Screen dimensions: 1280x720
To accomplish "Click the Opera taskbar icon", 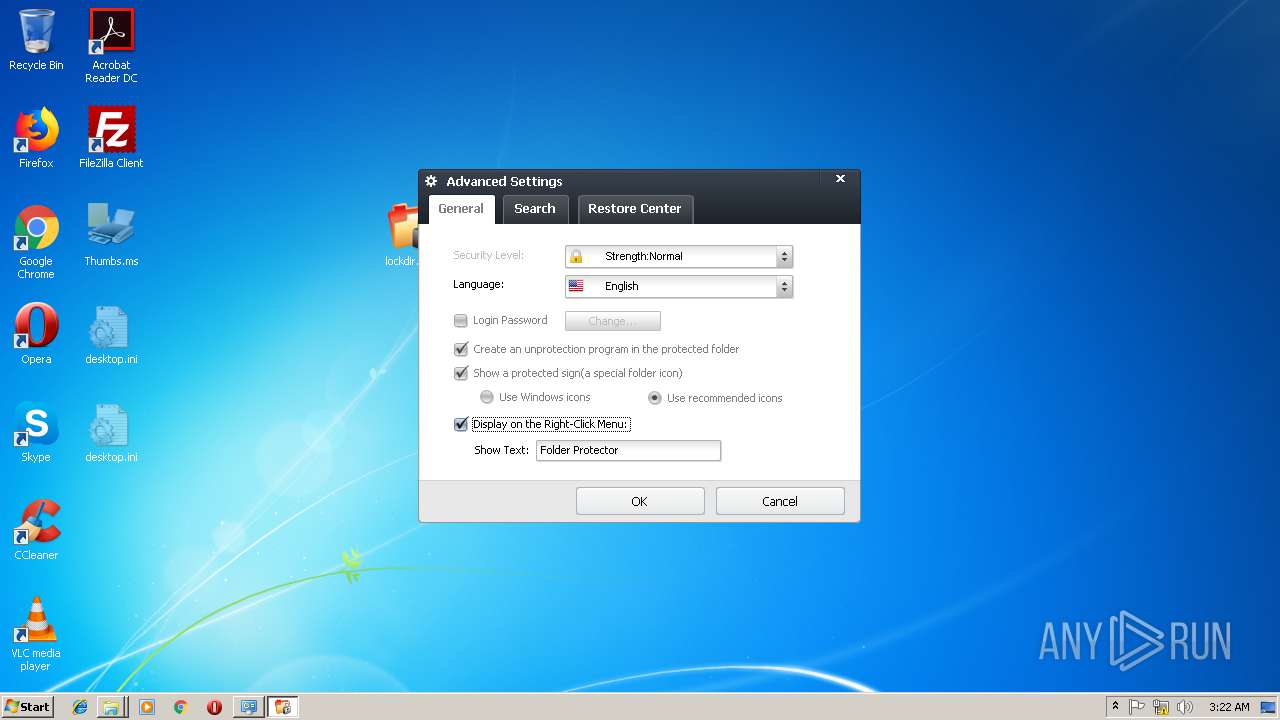I will [x=214, y=707].
